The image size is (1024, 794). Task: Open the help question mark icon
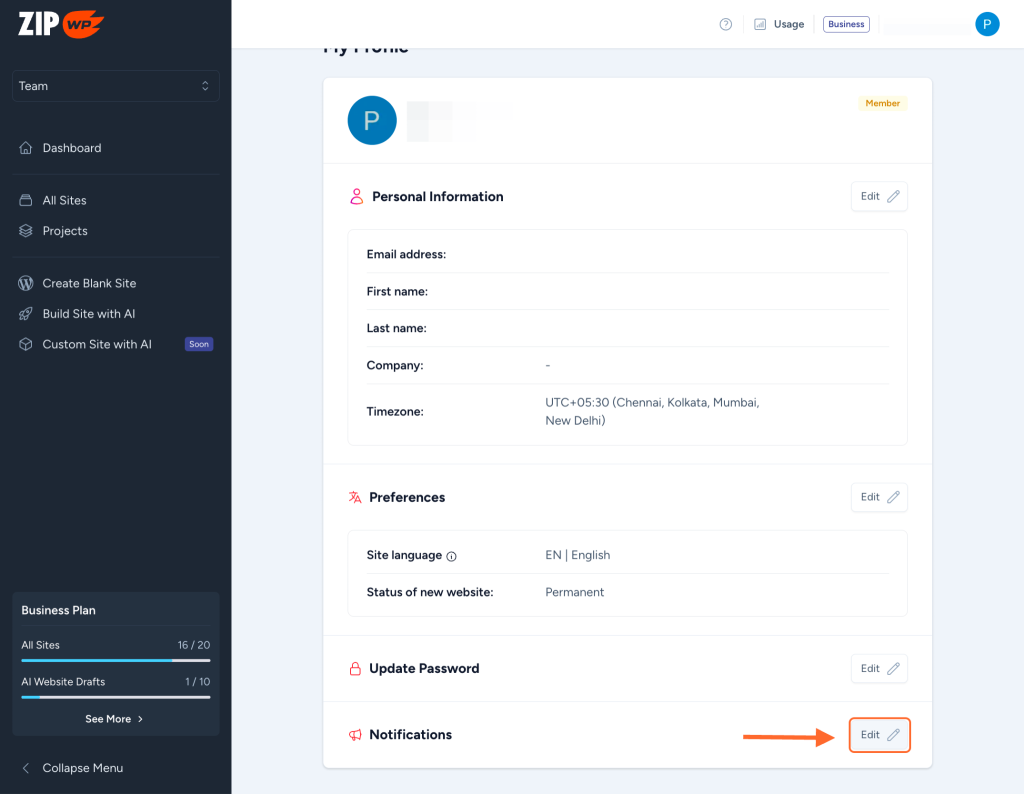click(x=726, y=24)
